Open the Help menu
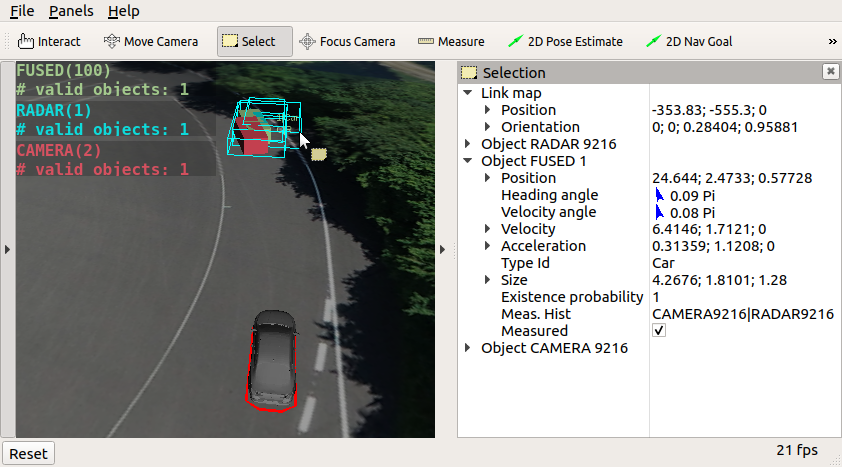 click(124, 11)
